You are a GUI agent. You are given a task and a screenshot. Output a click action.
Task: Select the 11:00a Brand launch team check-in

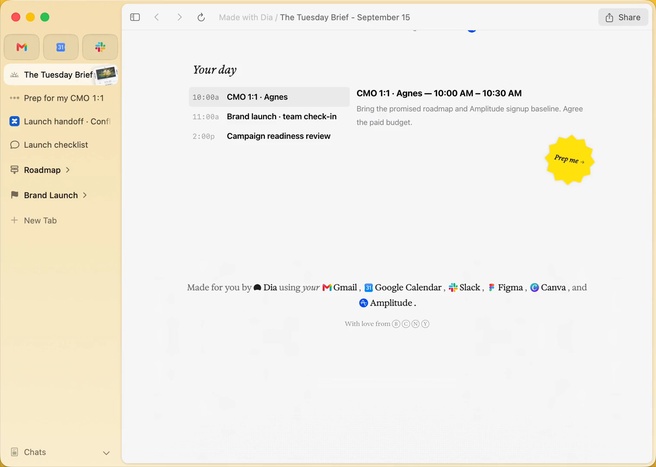269,117
